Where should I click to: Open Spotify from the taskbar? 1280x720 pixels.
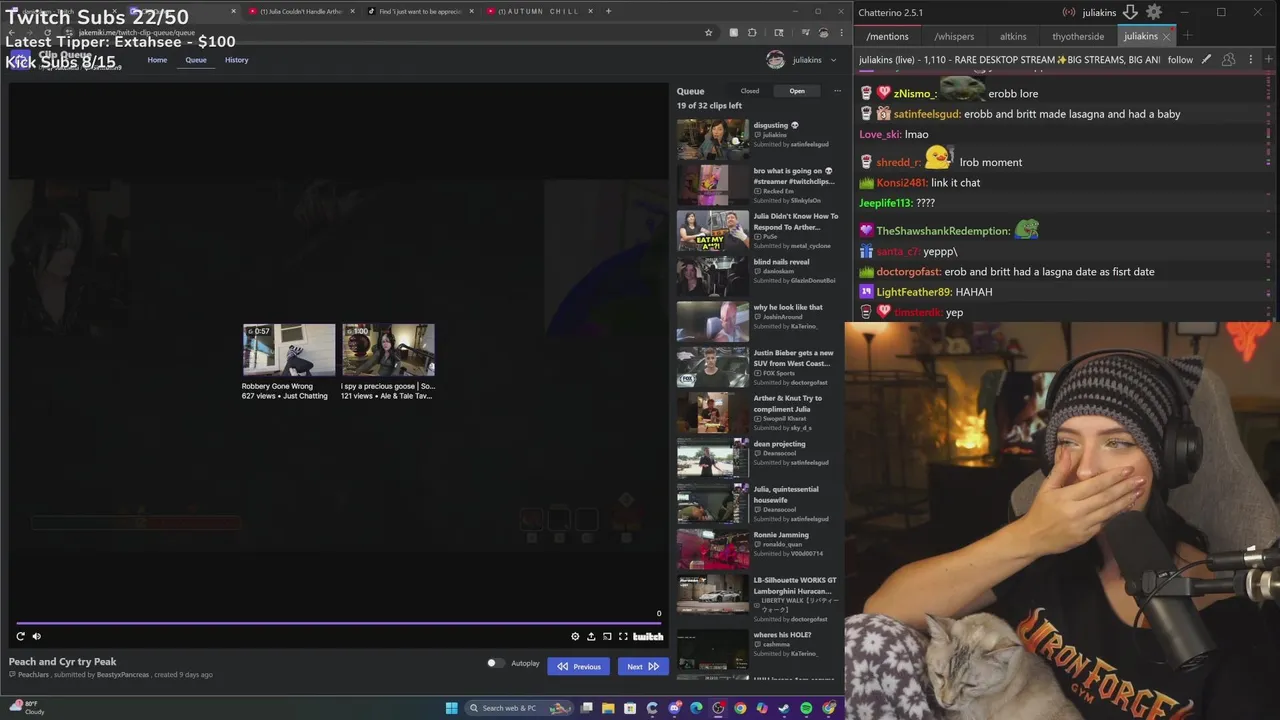point(806,708)
